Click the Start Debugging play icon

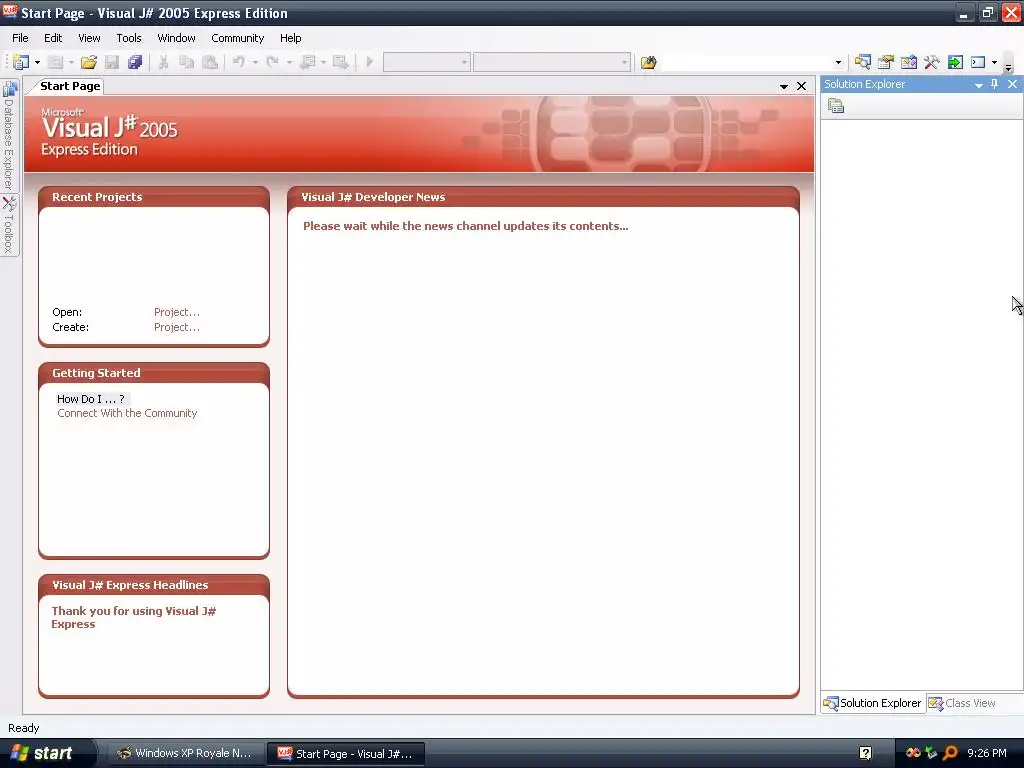click(x=370, y=62)
